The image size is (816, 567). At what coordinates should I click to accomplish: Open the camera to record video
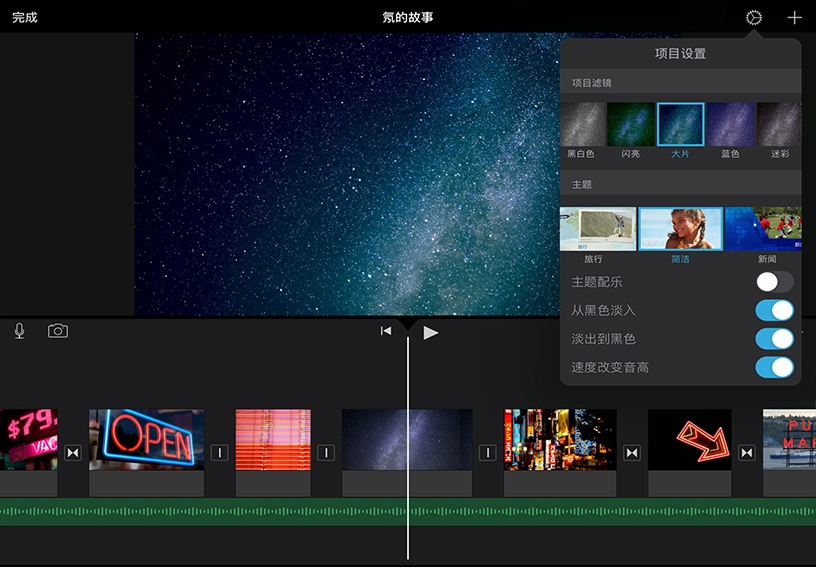click(58, 331)
